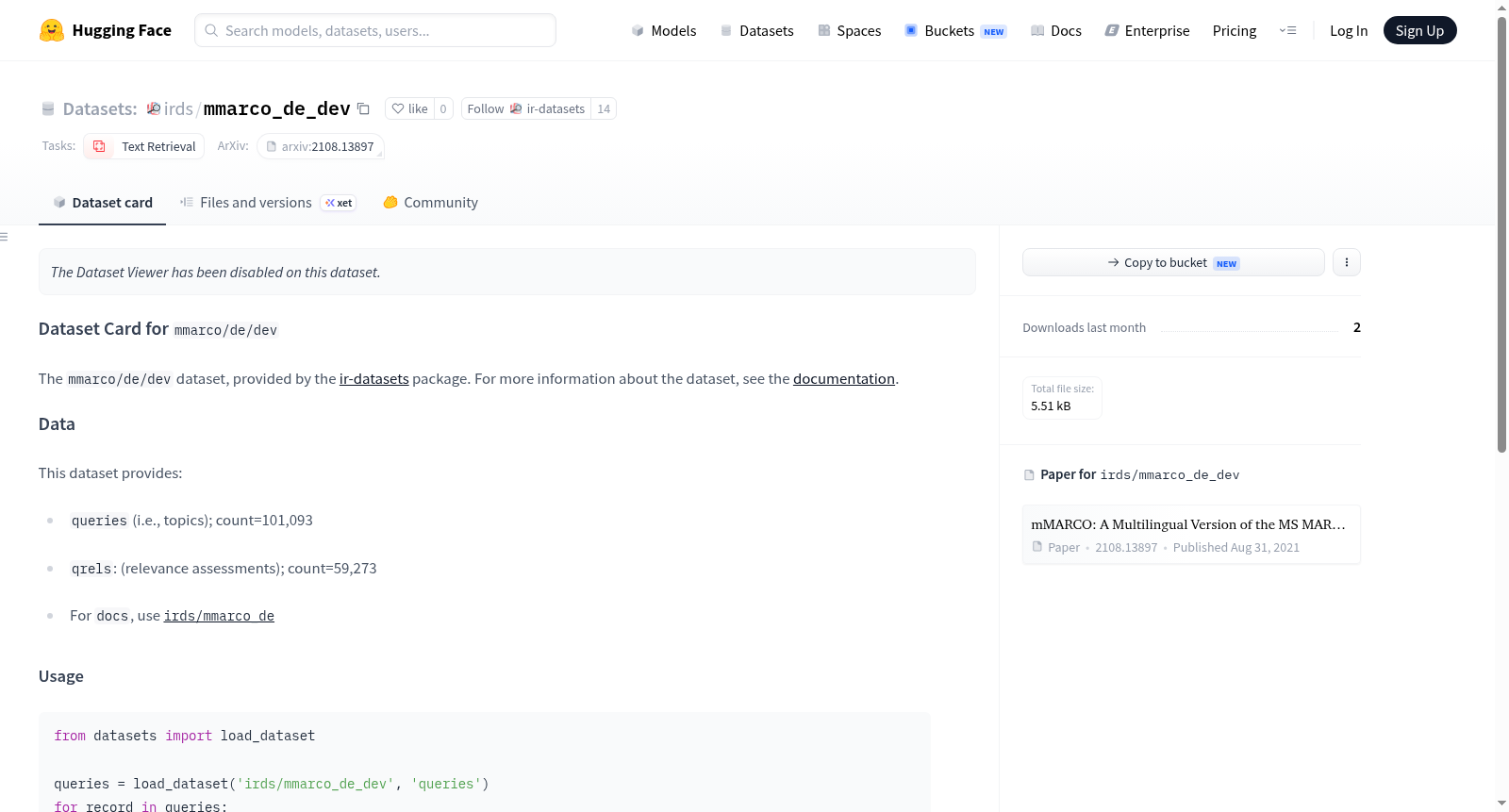
Task: Open the navigation overflow menu icon
Action: pyautogui.click(x=1287, y=30)
